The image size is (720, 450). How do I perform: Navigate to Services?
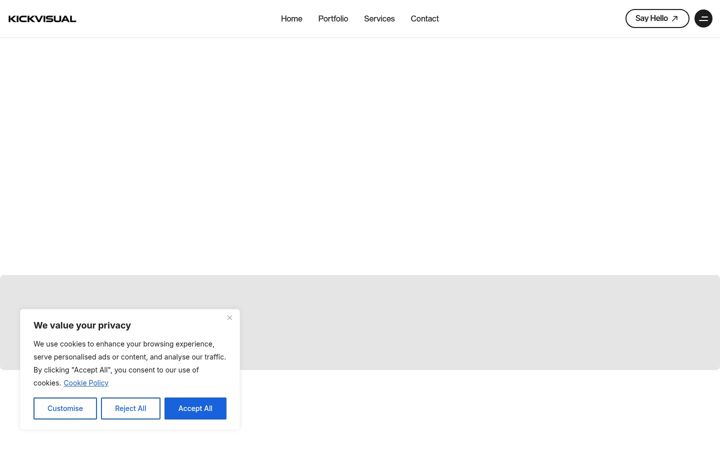point(379,19)
